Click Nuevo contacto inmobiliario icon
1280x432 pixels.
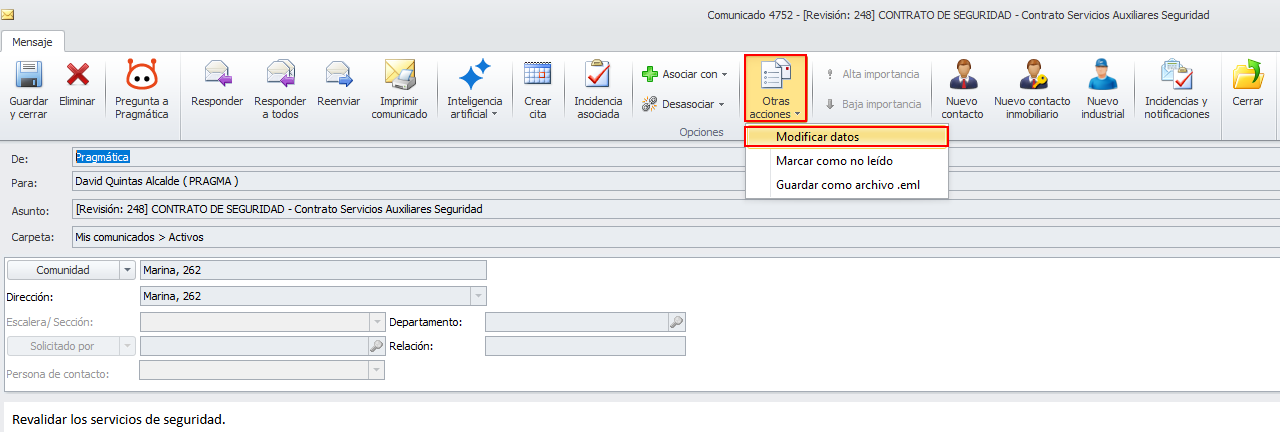click(1032, 76)
